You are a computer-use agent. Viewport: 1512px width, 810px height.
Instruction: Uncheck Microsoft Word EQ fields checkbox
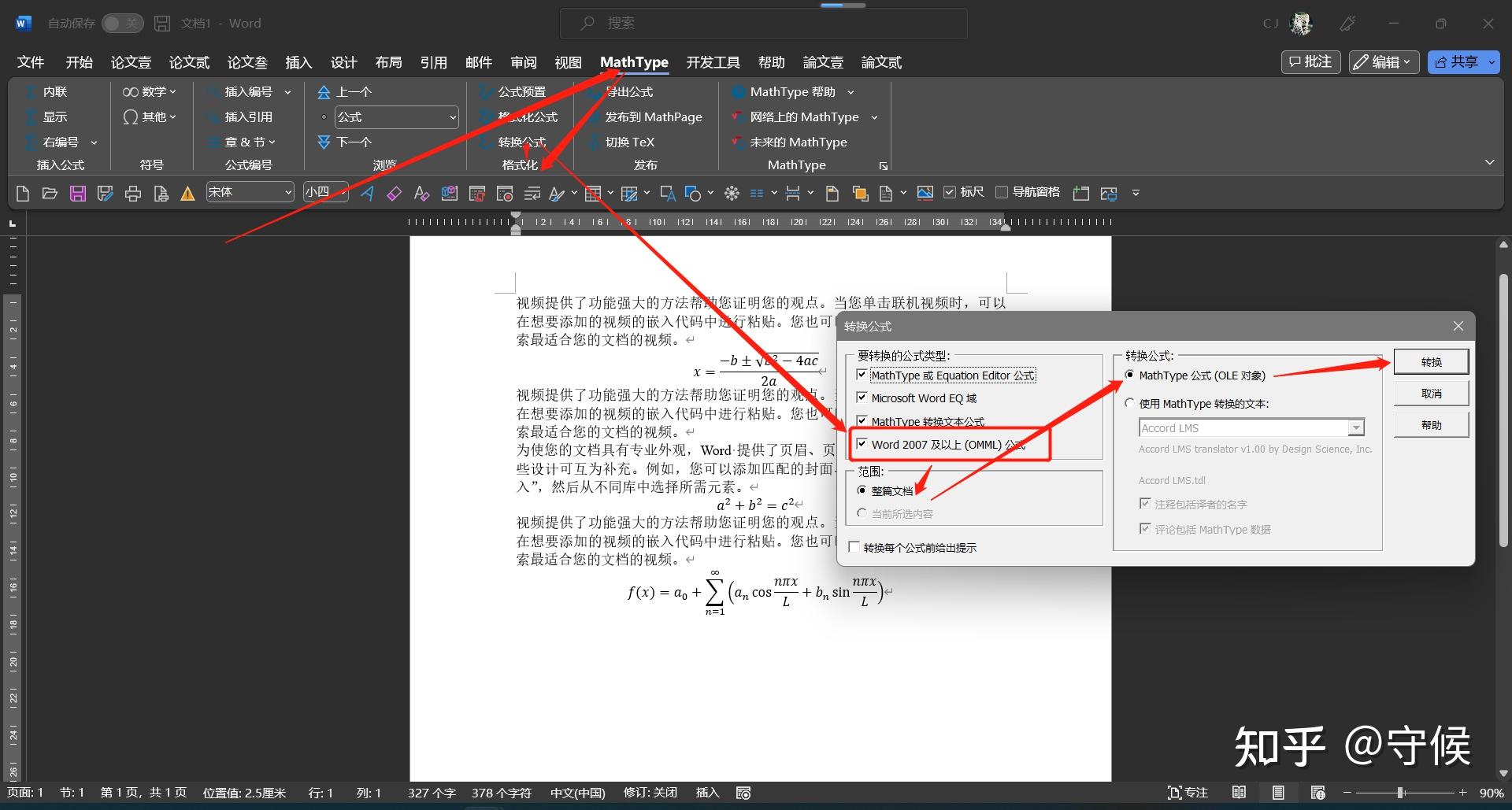pyautogui.click(x=862, y=398)
